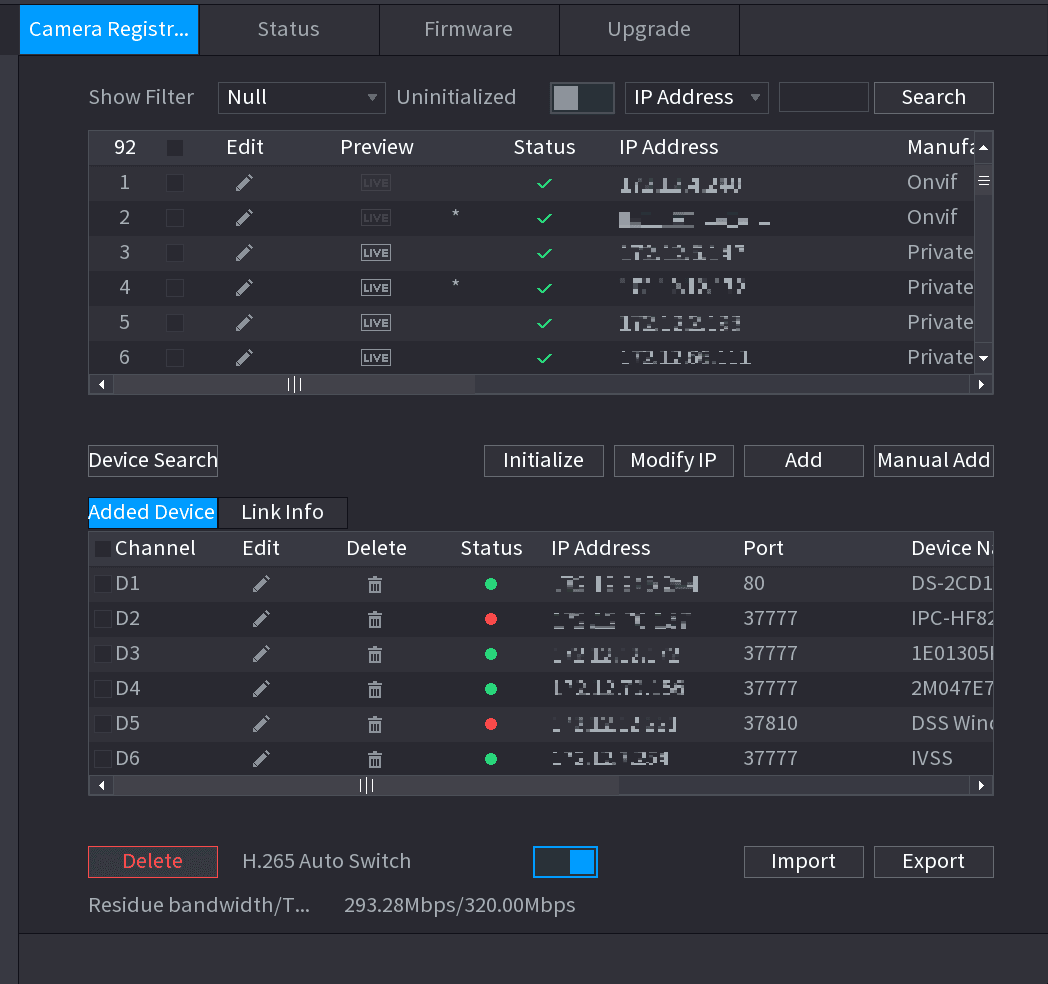Check the box for search result row 3
The height and width of the screenshot is (984, 1048).
175,253
